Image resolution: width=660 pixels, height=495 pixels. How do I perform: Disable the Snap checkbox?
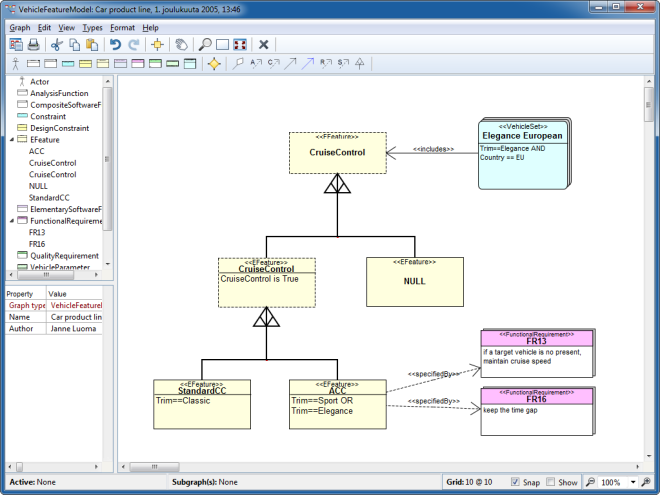point(515,482)
